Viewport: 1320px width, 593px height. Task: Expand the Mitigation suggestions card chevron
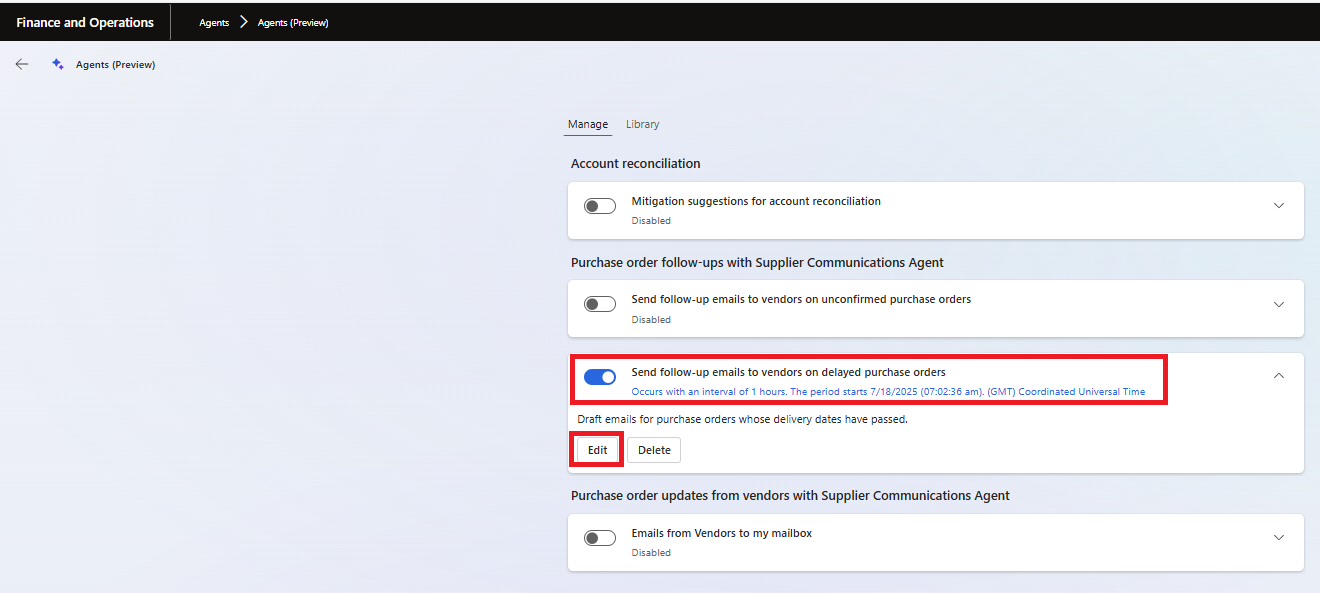(x=1278, y=206)
